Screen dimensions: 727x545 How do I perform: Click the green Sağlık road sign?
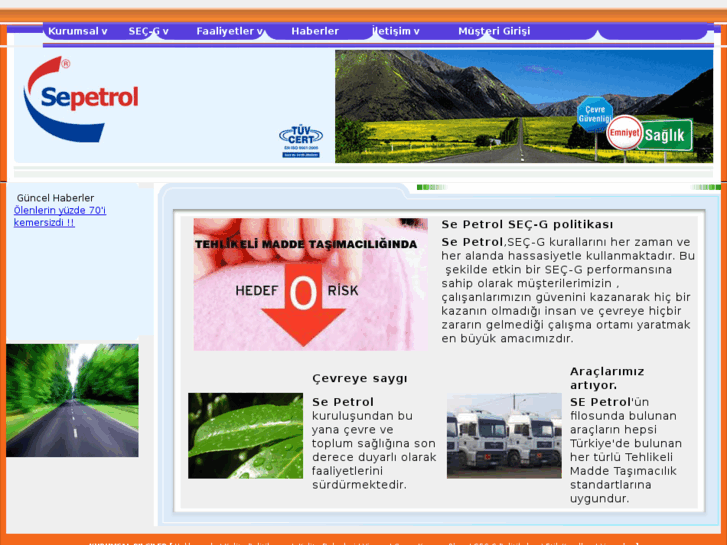[665, 135]
